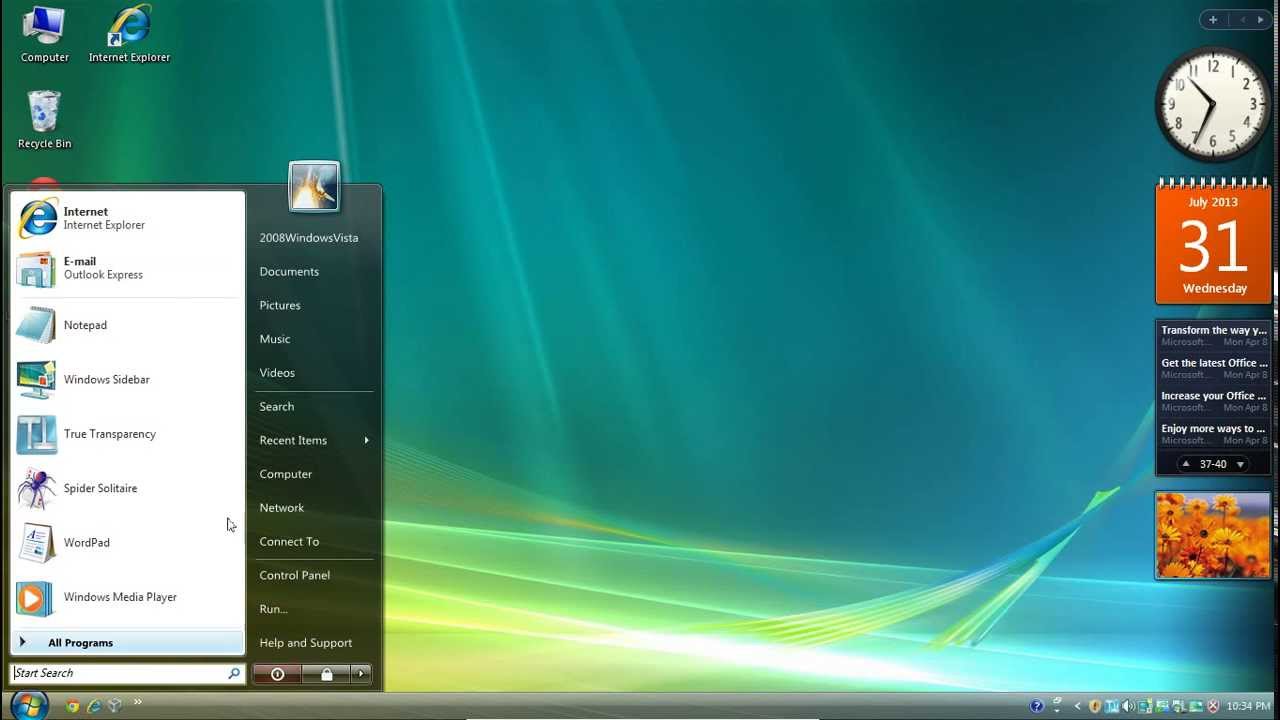The width and height of the screenshot is (1280, 720).
Task: Expand All Programs
Action: pyautogui.click(x=127, y=643)
